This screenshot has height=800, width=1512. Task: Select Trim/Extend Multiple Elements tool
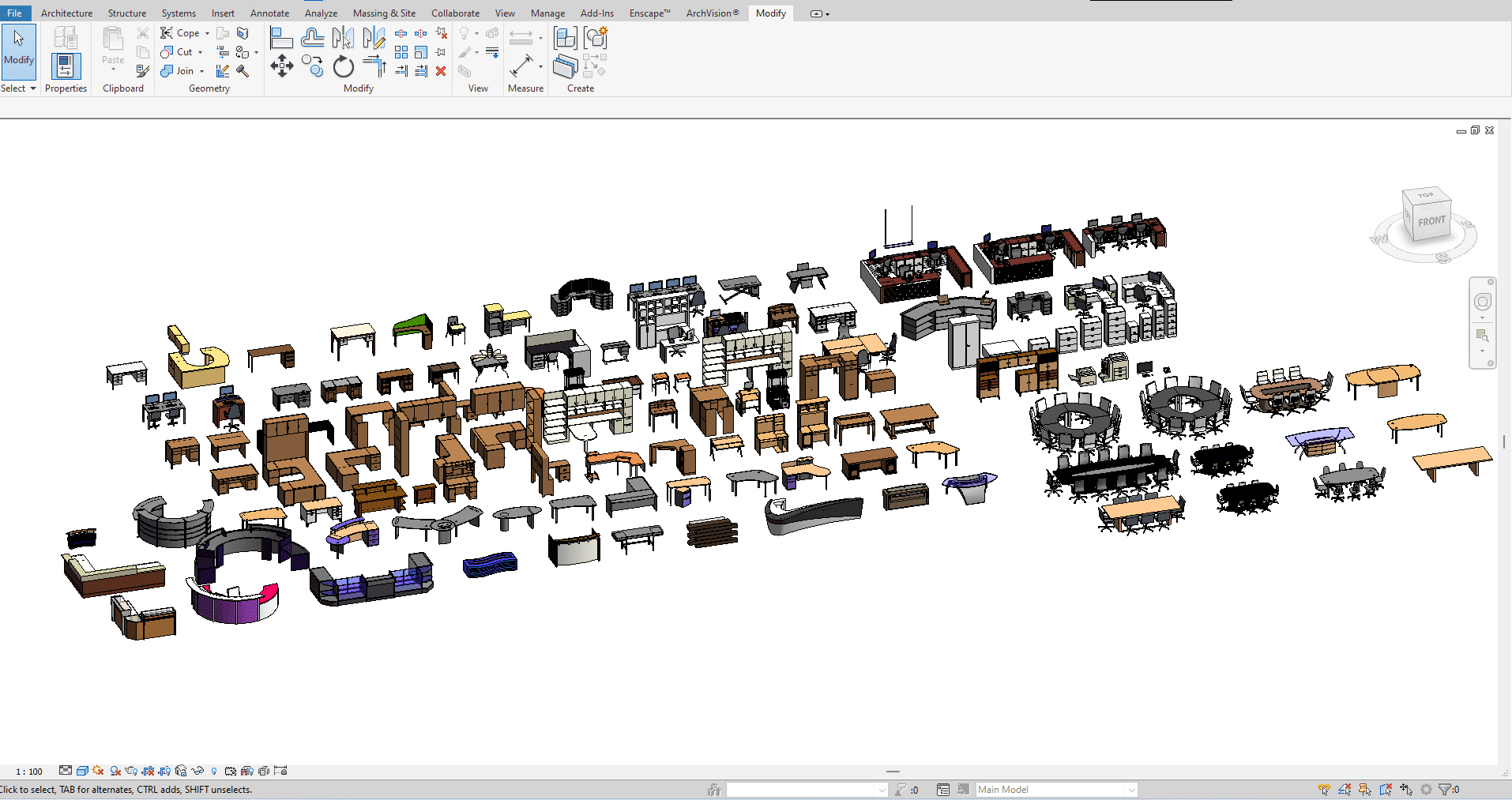coord(420,71)
